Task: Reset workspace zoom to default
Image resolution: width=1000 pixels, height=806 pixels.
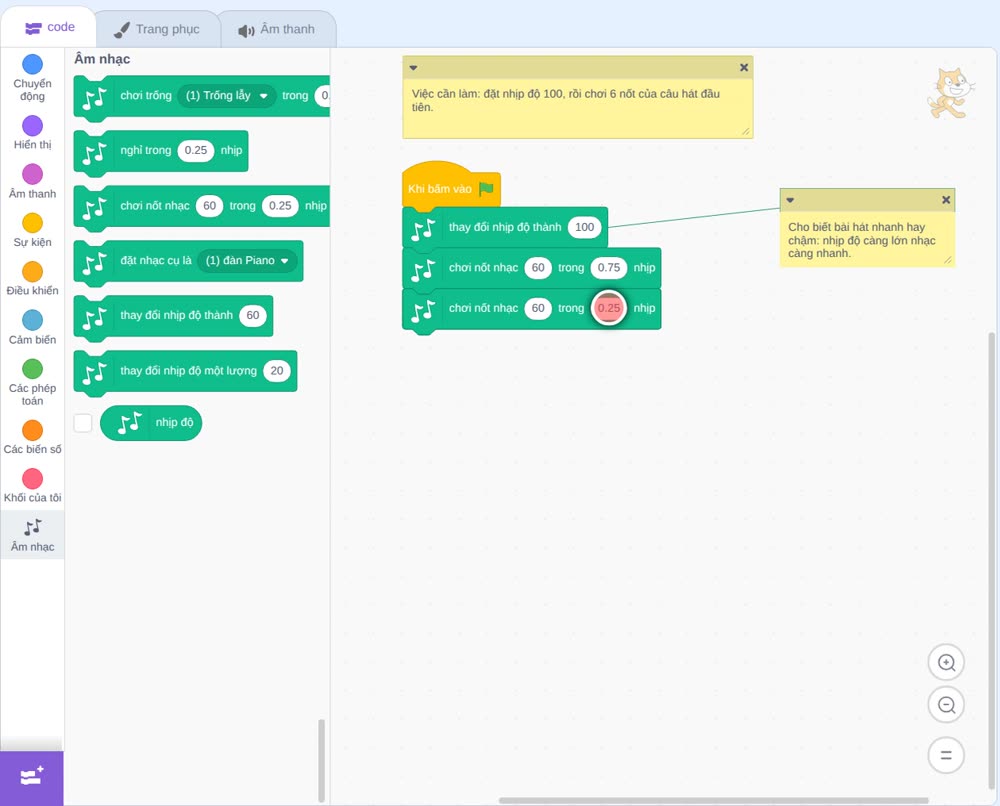Action: point(946,756)
